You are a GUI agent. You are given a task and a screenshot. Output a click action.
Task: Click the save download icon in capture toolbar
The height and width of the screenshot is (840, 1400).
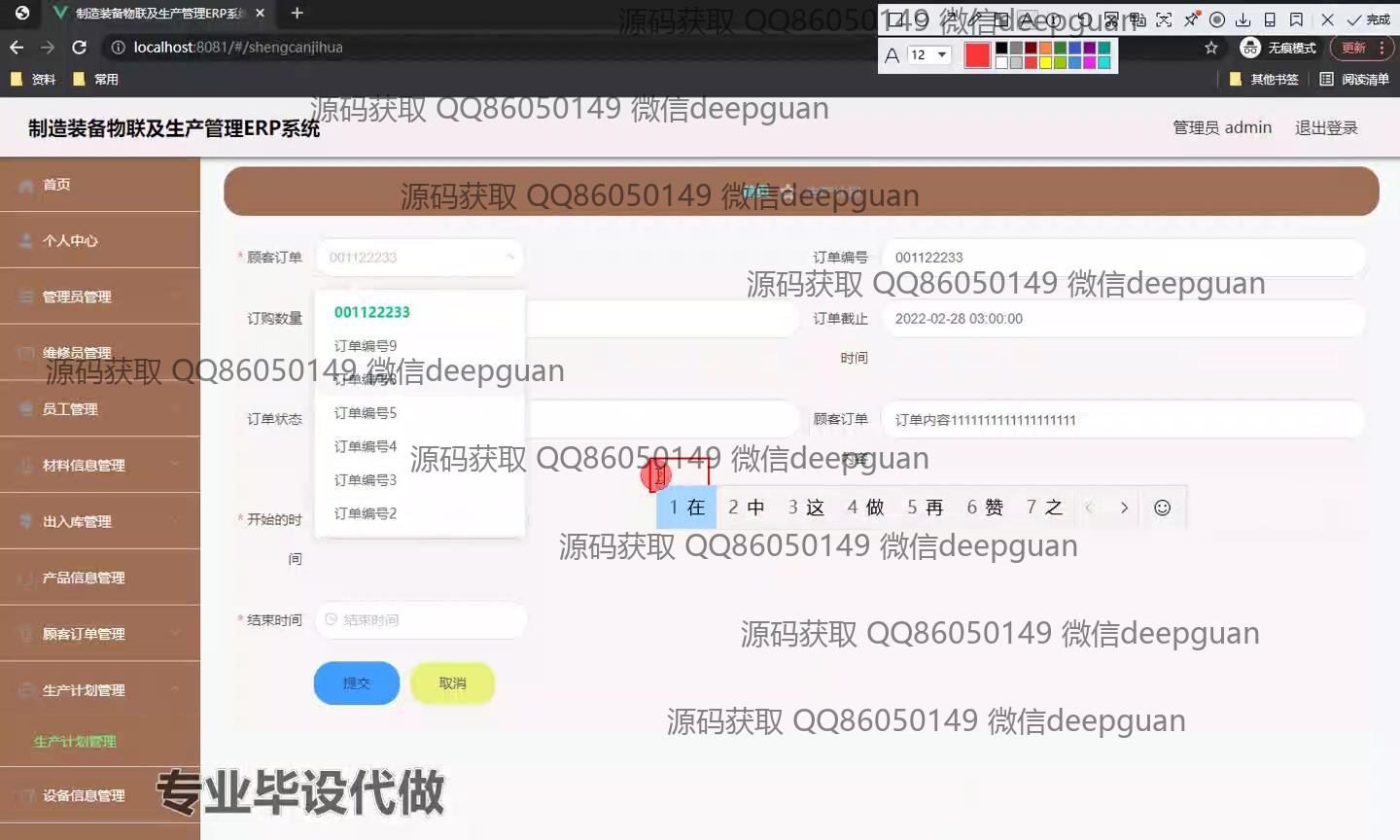click(1242, 19)
